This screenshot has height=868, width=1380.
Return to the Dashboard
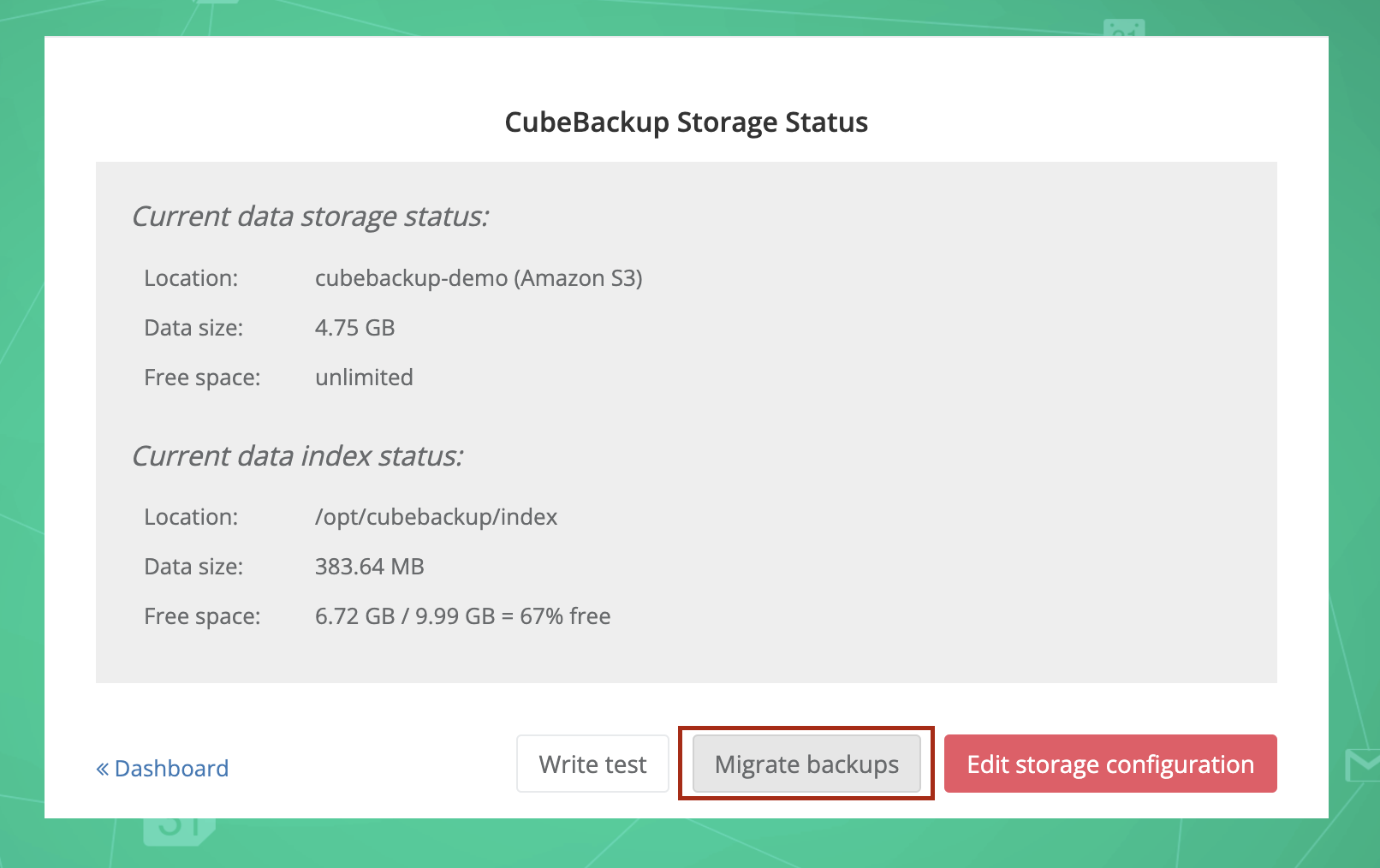coord(170,768)
